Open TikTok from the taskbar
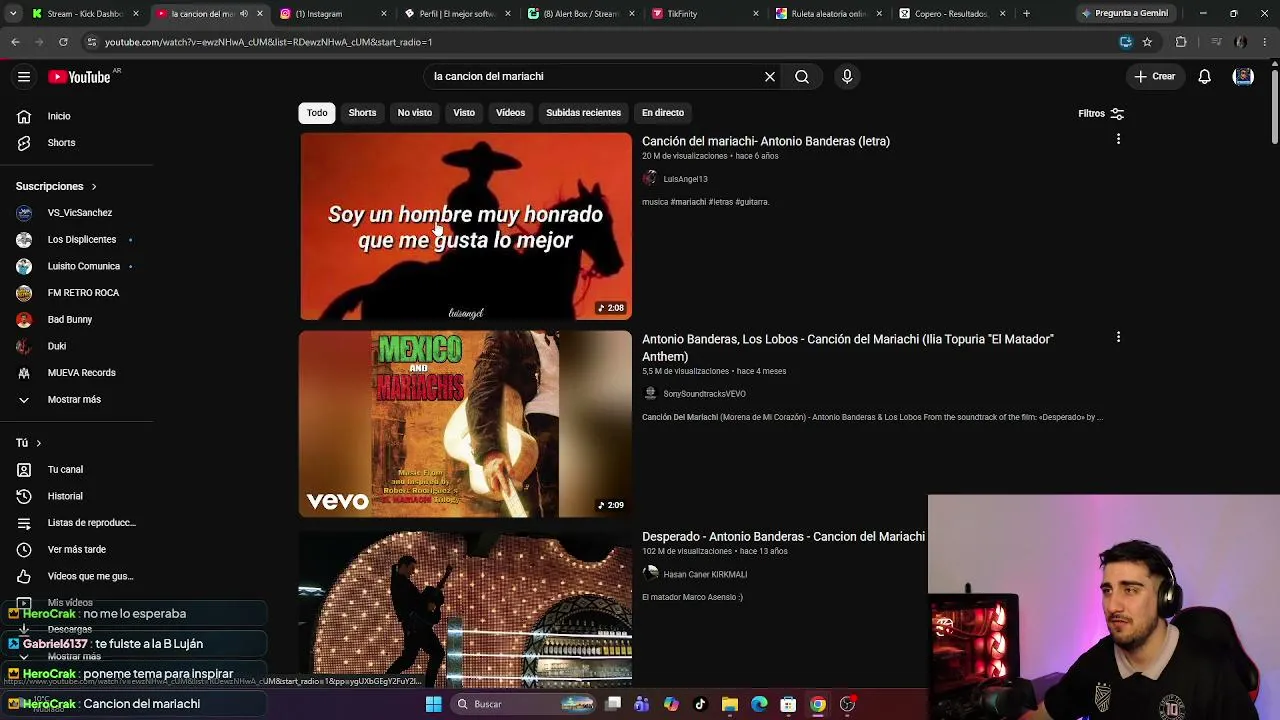 click(x=700, y=704)
